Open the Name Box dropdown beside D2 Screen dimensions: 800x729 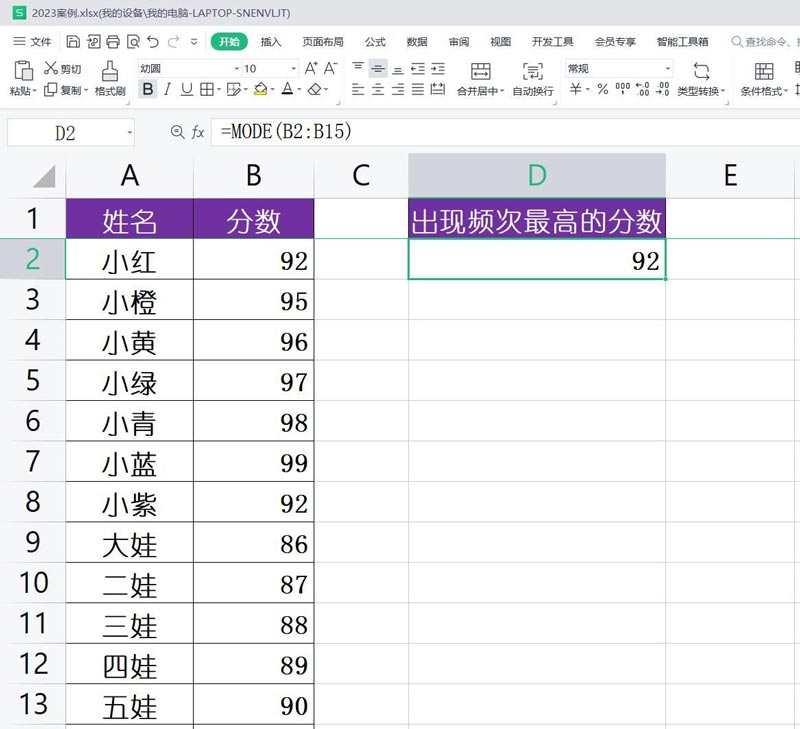[130, 133]
